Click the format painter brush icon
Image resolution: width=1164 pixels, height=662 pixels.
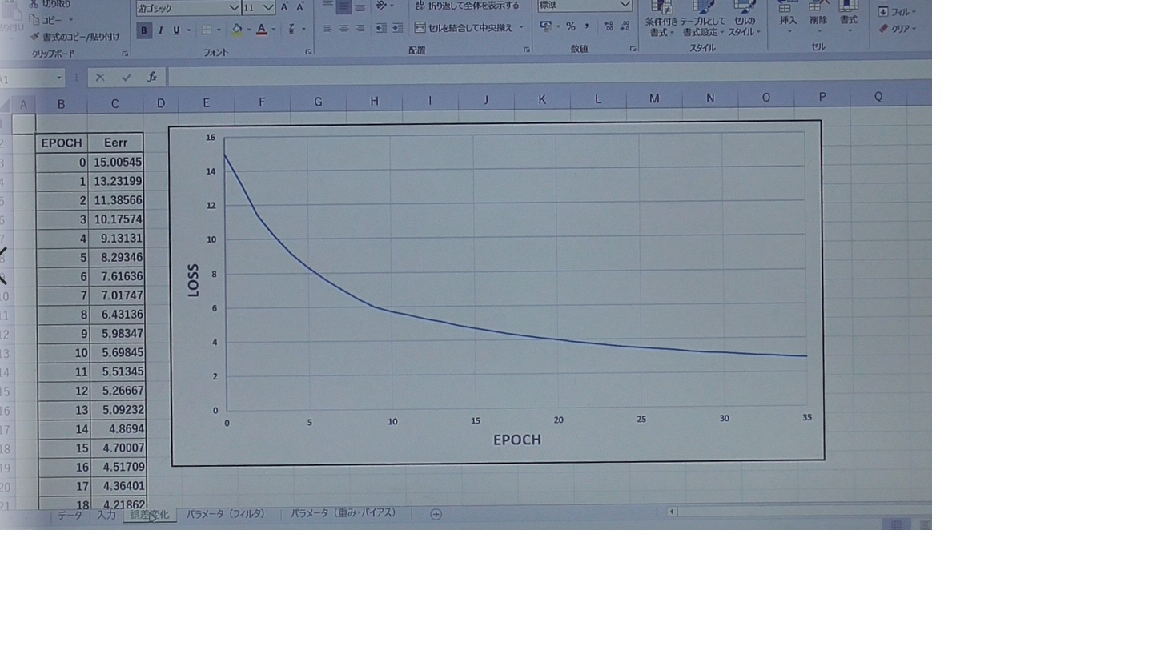coord(35,37)
